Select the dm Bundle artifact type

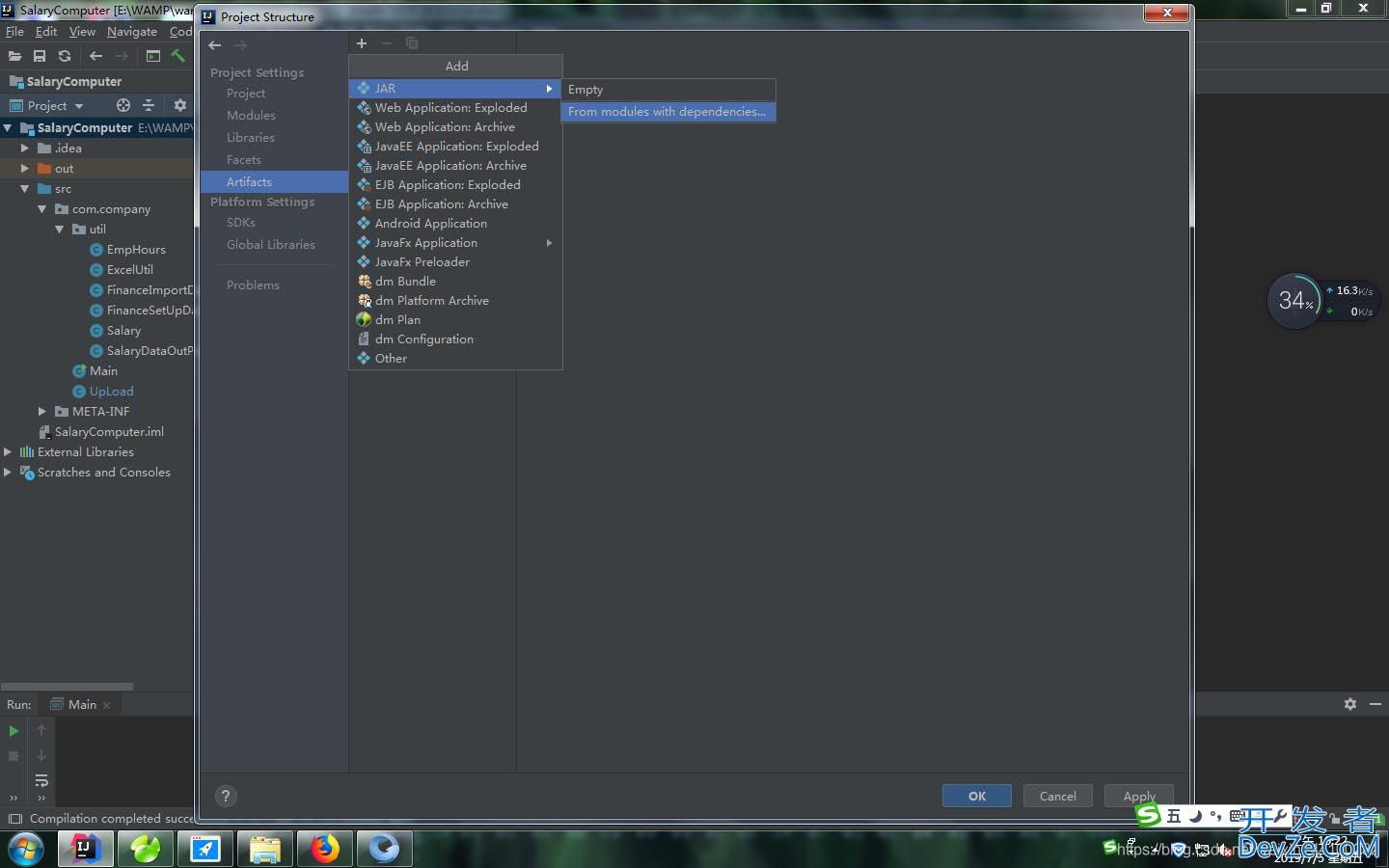coord(455,281)
